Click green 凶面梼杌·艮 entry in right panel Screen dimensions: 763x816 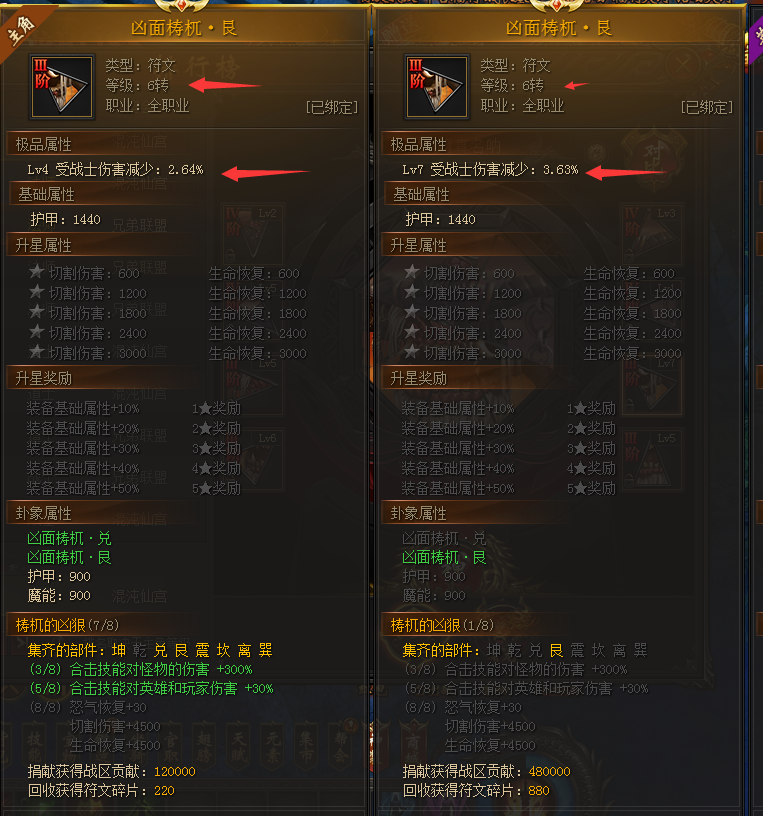tap(444, 557)
